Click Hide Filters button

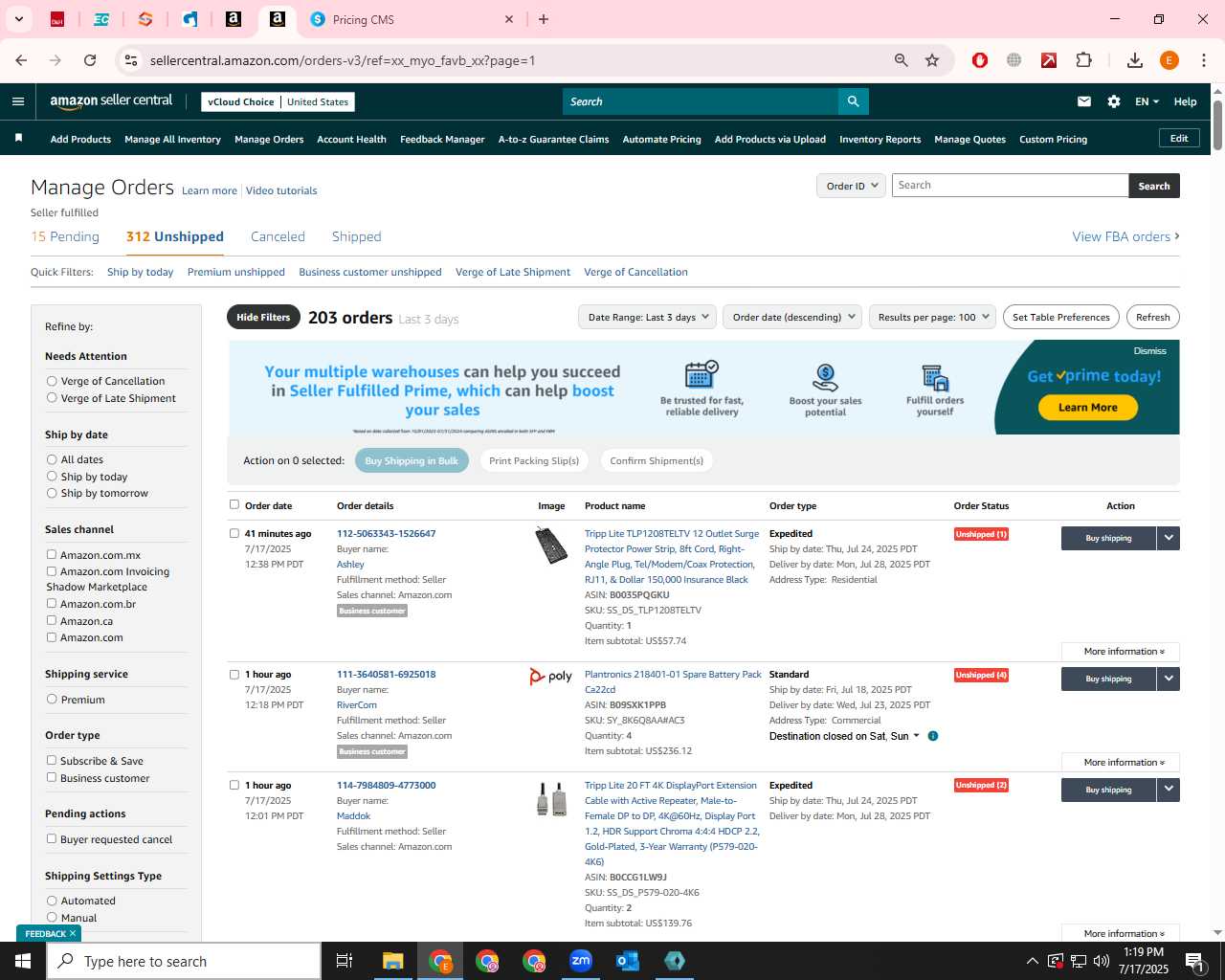pyautogui.click(x=263, y=317)
